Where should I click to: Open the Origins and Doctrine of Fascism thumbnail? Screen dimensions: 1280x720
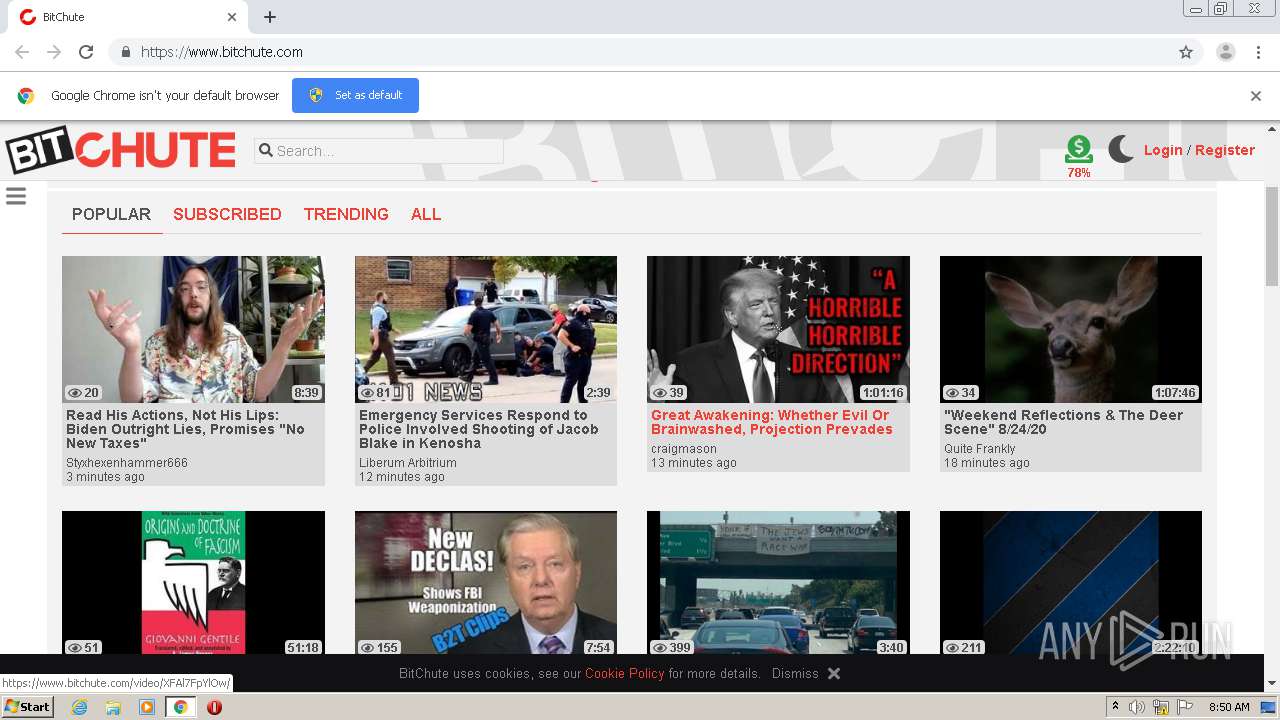tap(193, 584)
